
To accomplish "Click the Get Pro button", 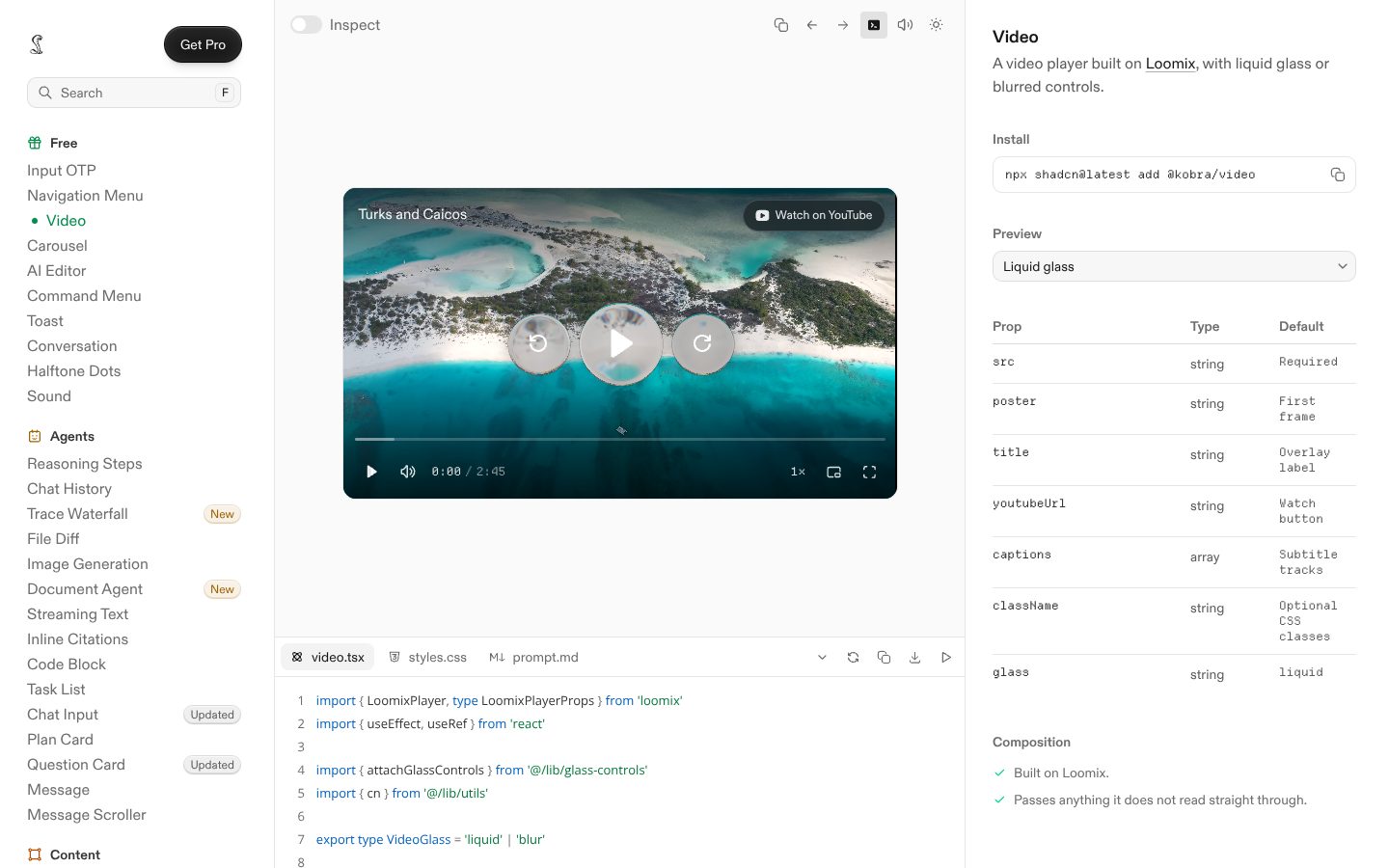I will [203, 44].
